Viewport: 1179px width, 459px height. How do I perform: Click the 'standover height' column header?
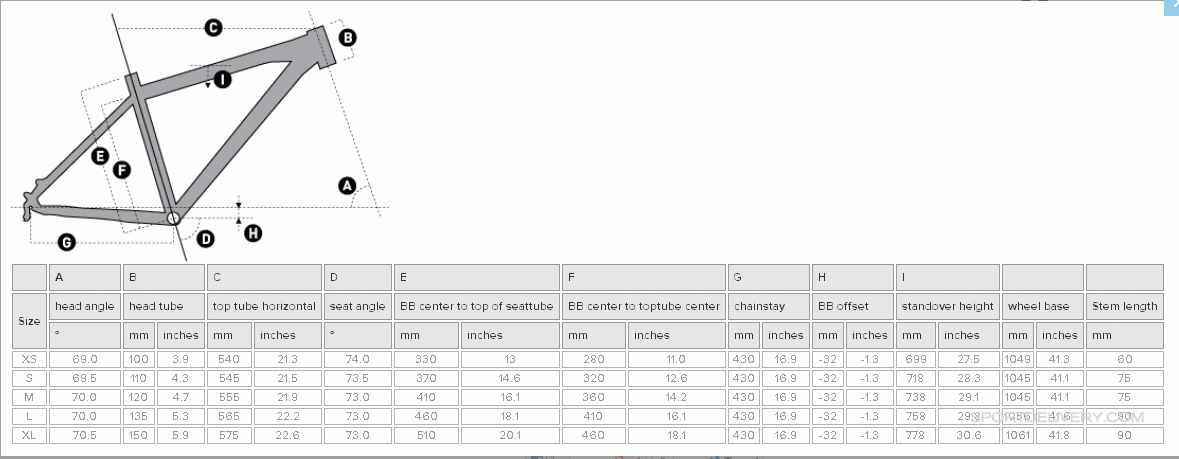tap(947, 306)
